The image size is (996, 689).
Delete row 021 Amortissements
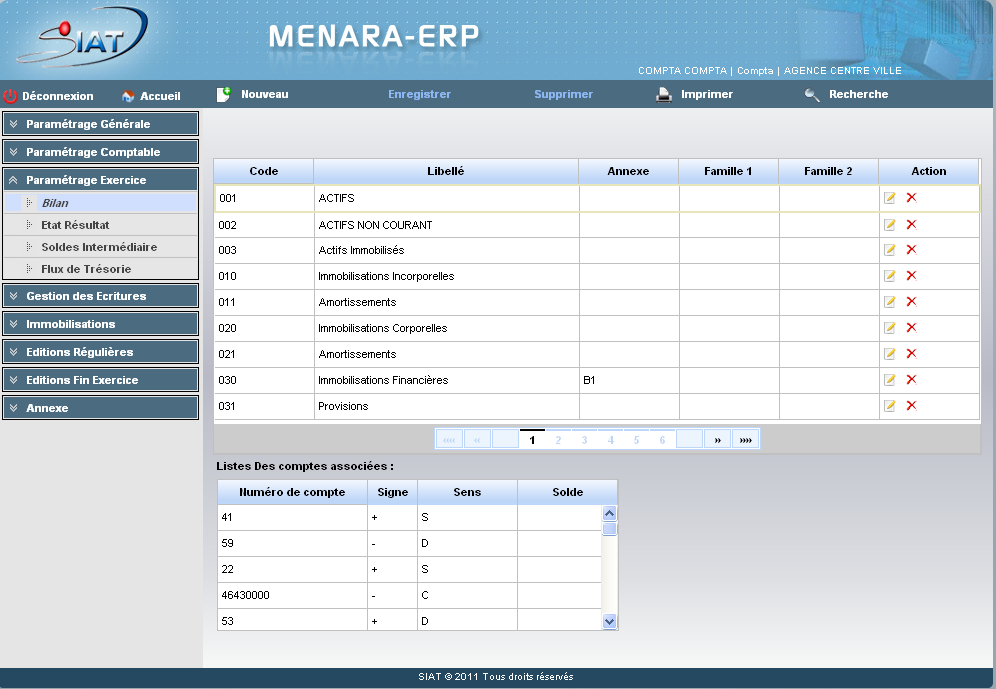pyautogui.click(x=912, y=354)
